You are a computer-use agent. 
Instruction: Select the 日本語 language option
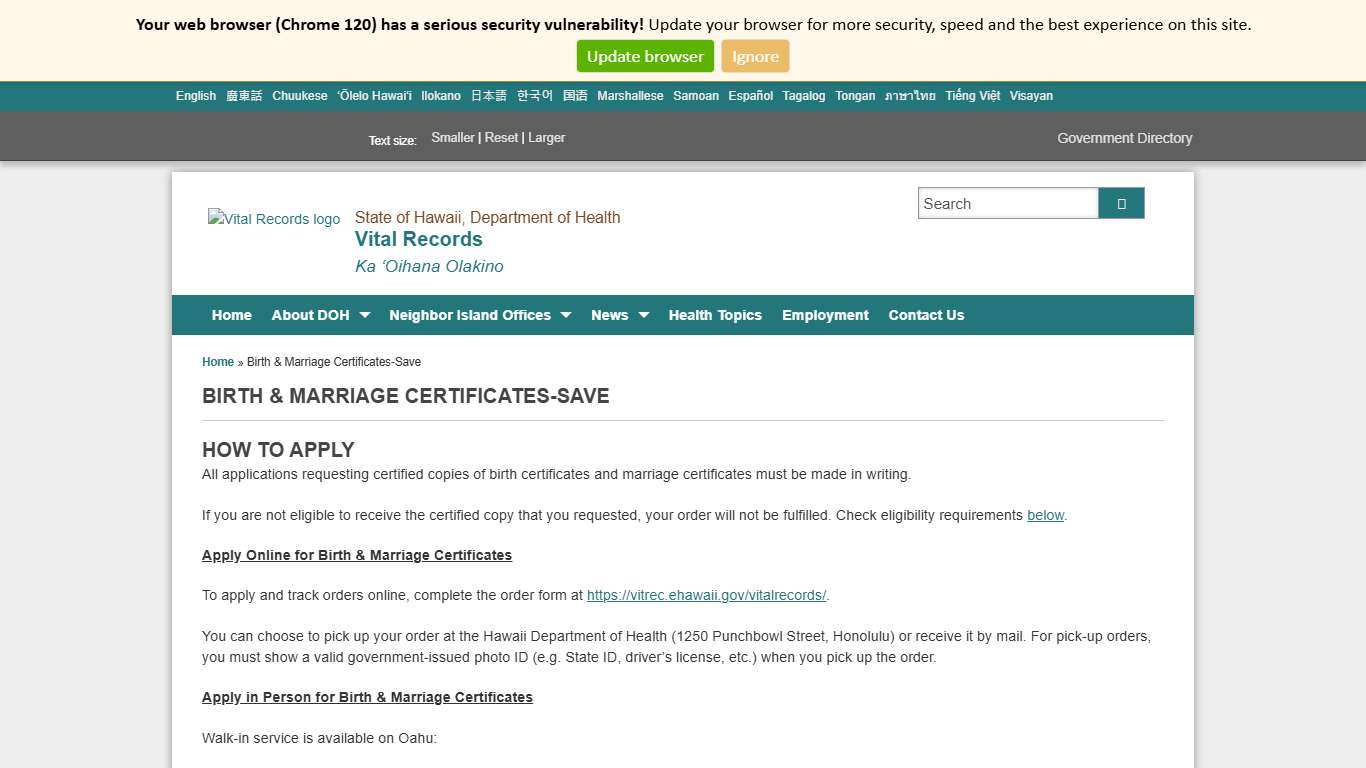[x=487, y=95]
